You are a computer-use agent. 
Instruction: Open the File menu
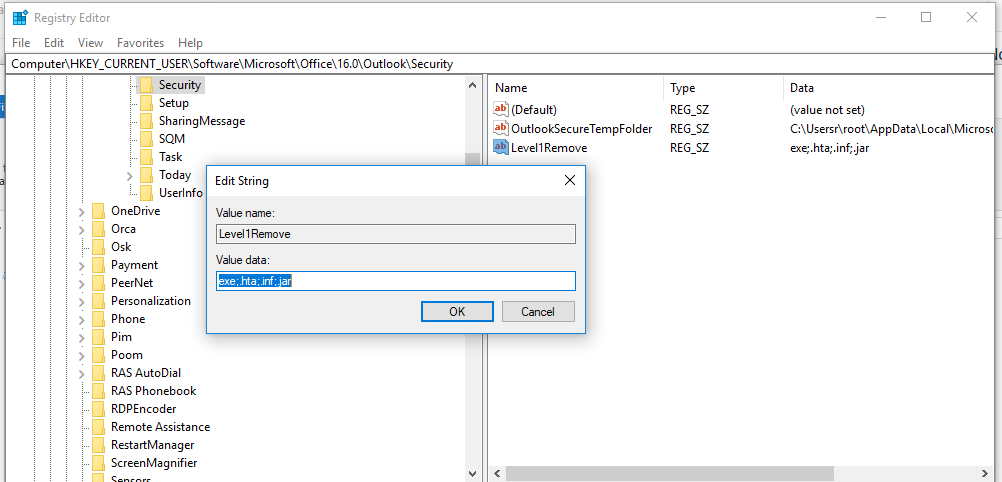tap(21, 43)
